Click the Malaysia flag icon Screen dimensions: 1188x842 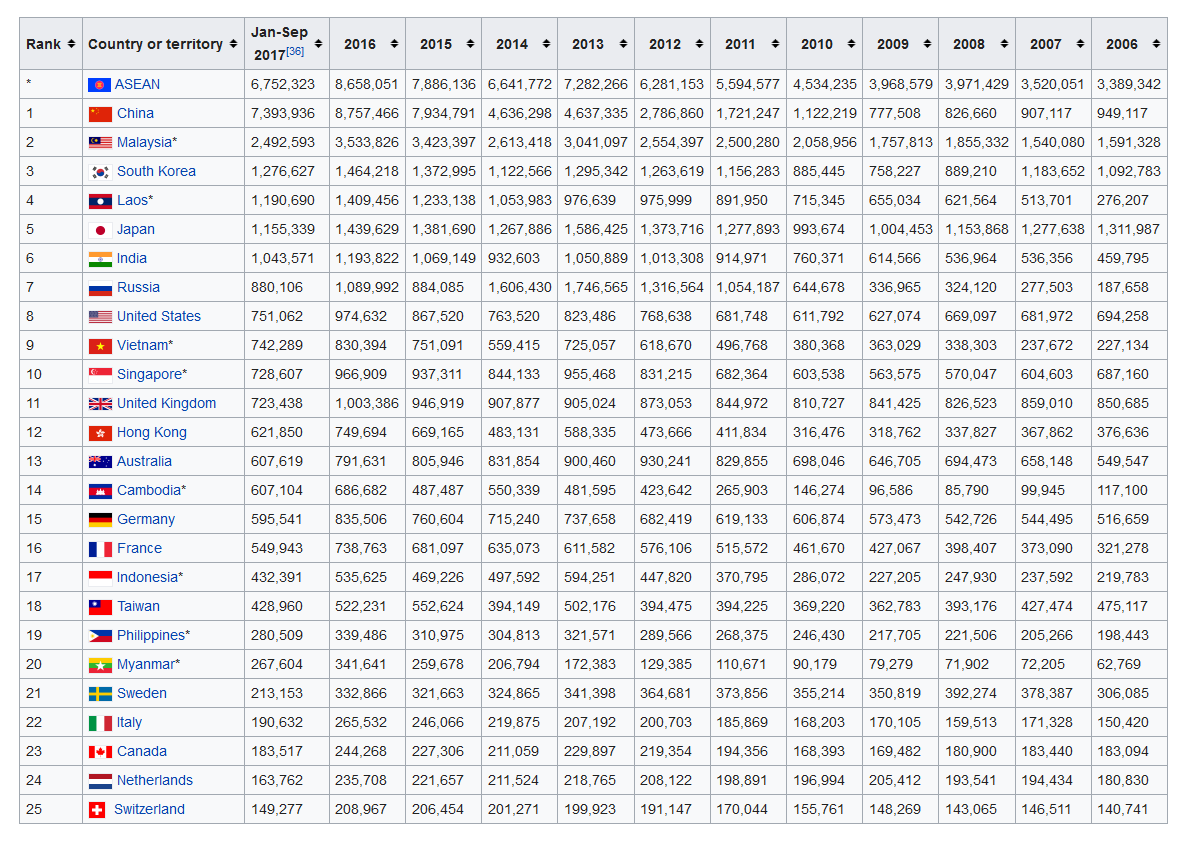click(100, 142)
